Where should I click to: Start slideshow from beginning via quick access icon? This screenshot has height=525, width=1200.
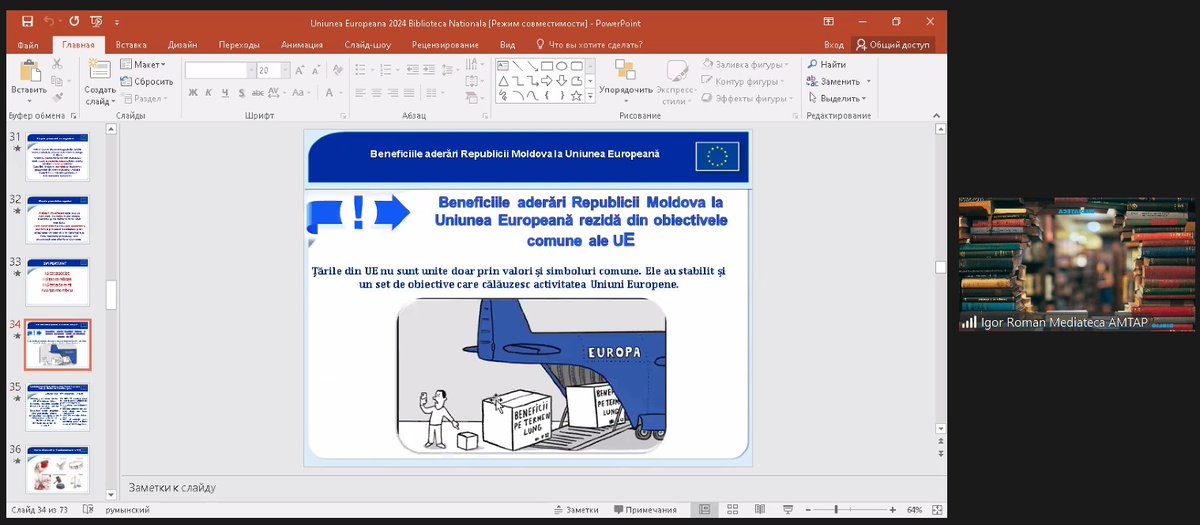[96, 20]
